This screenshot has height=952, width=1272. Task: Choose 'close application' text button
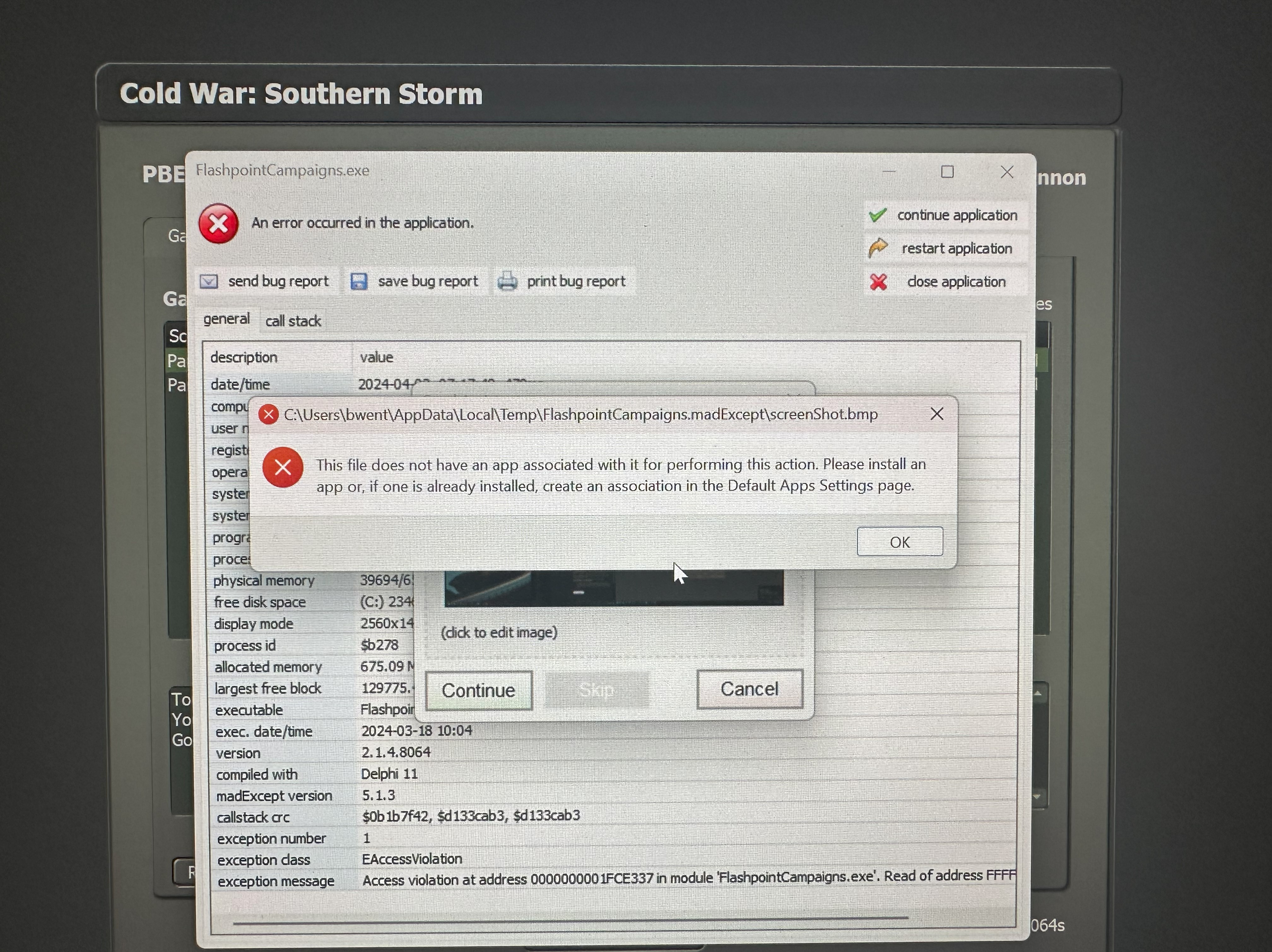click(956, 282)
